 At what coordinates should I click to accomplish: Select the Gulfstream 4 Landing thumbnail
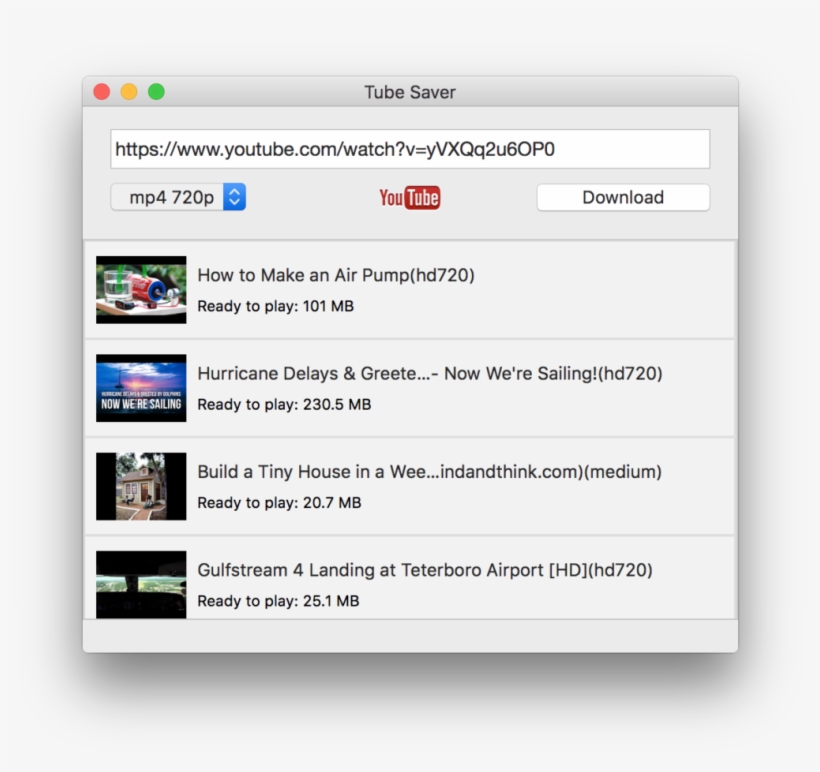point(141,584)
